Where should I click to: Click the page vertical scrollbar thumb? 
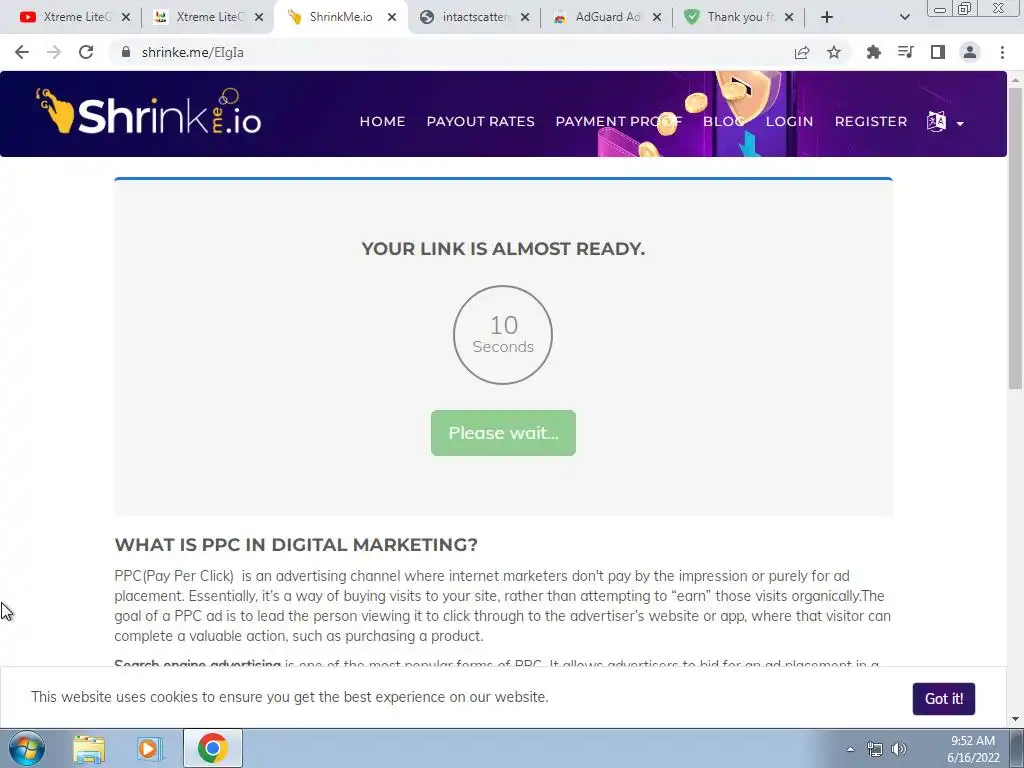coord(1015,238)
